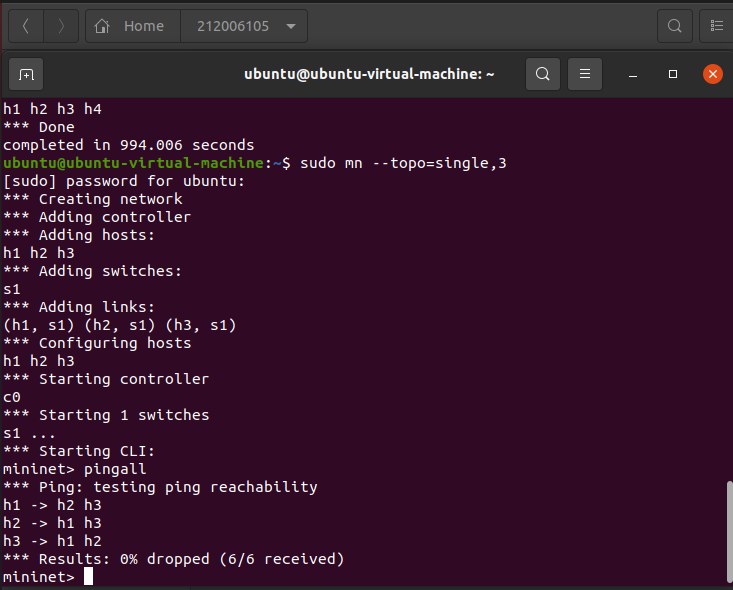Image resolution: width=733 pixels, height=590 pixels.
Task: Close the terminal window
Action: (713, 74)
